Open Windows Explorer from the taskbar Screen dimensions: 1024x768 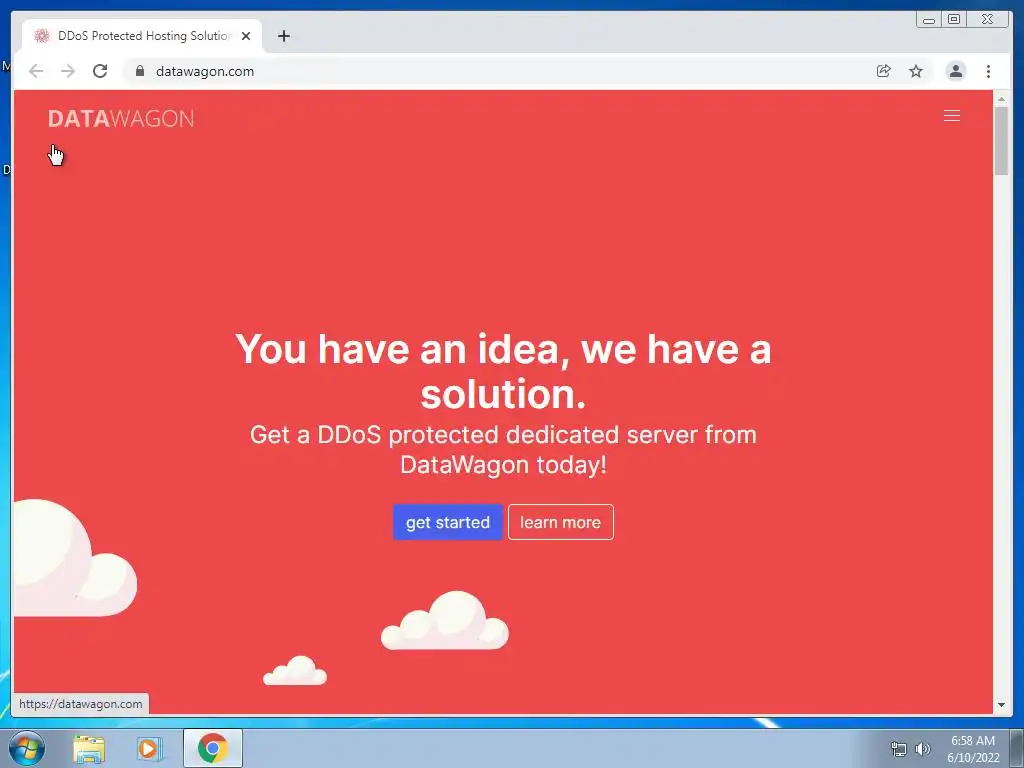(89, 748)
